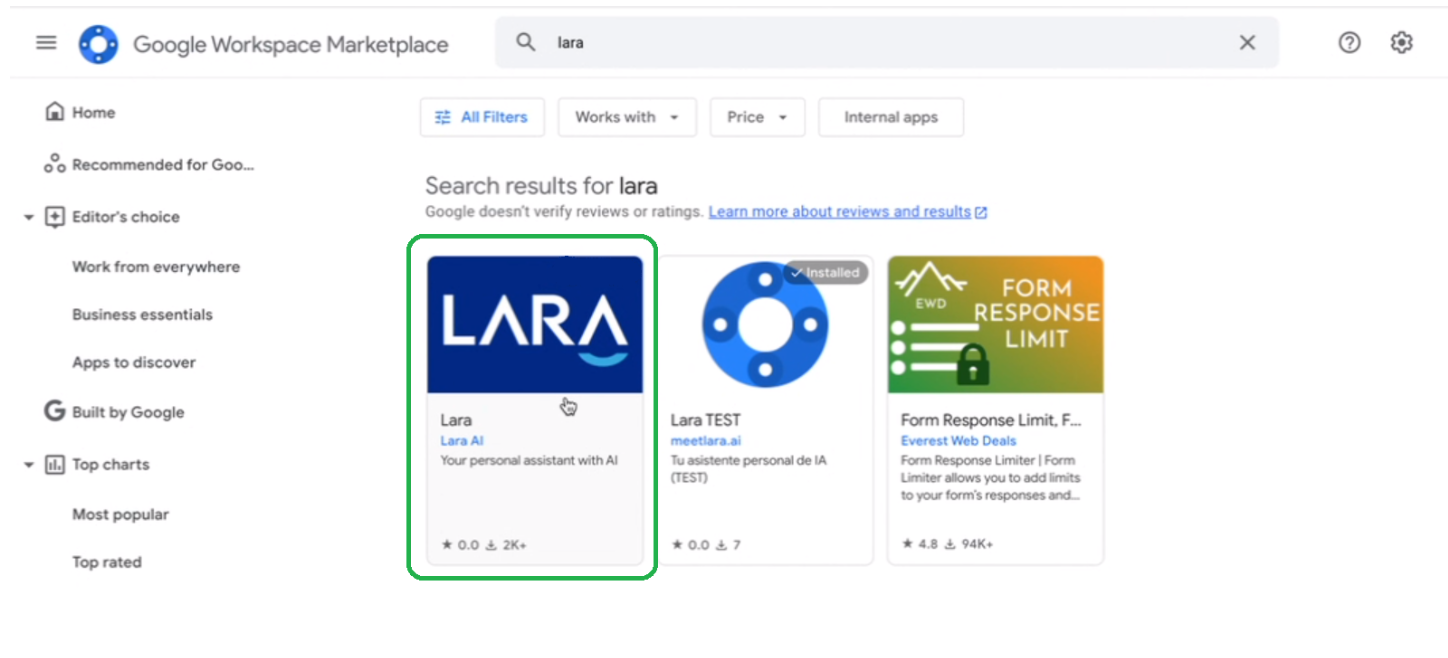Click the Home house icon
The image size is (1448, 658).
(55, 112)
